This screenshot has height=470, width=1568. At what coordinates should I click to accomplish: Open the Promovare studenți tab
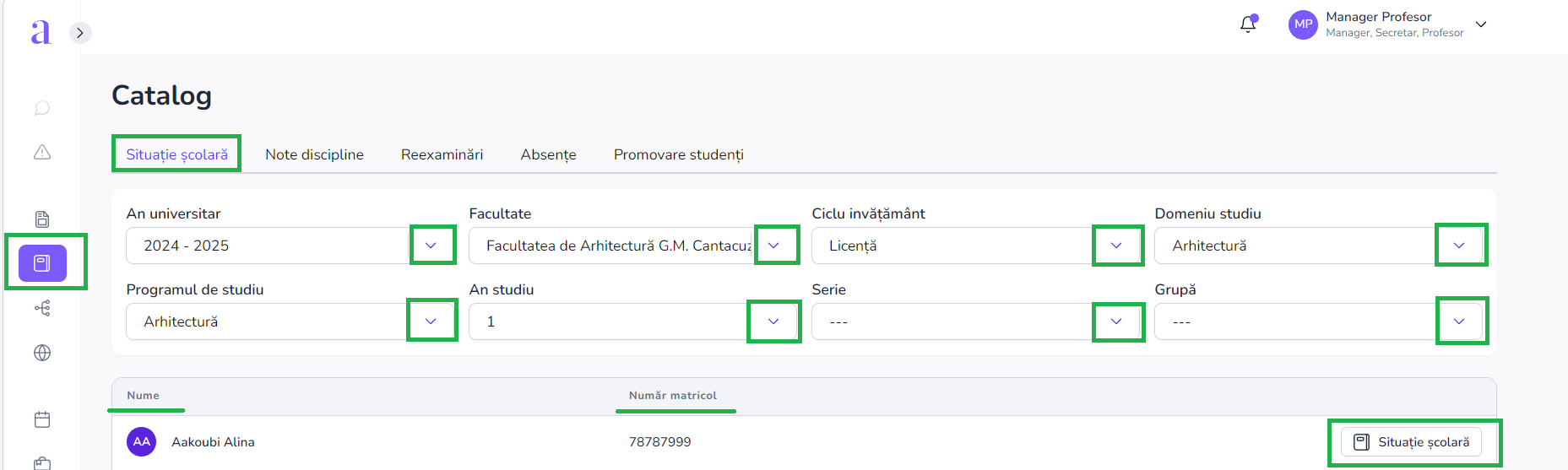[x=678, y=154]
